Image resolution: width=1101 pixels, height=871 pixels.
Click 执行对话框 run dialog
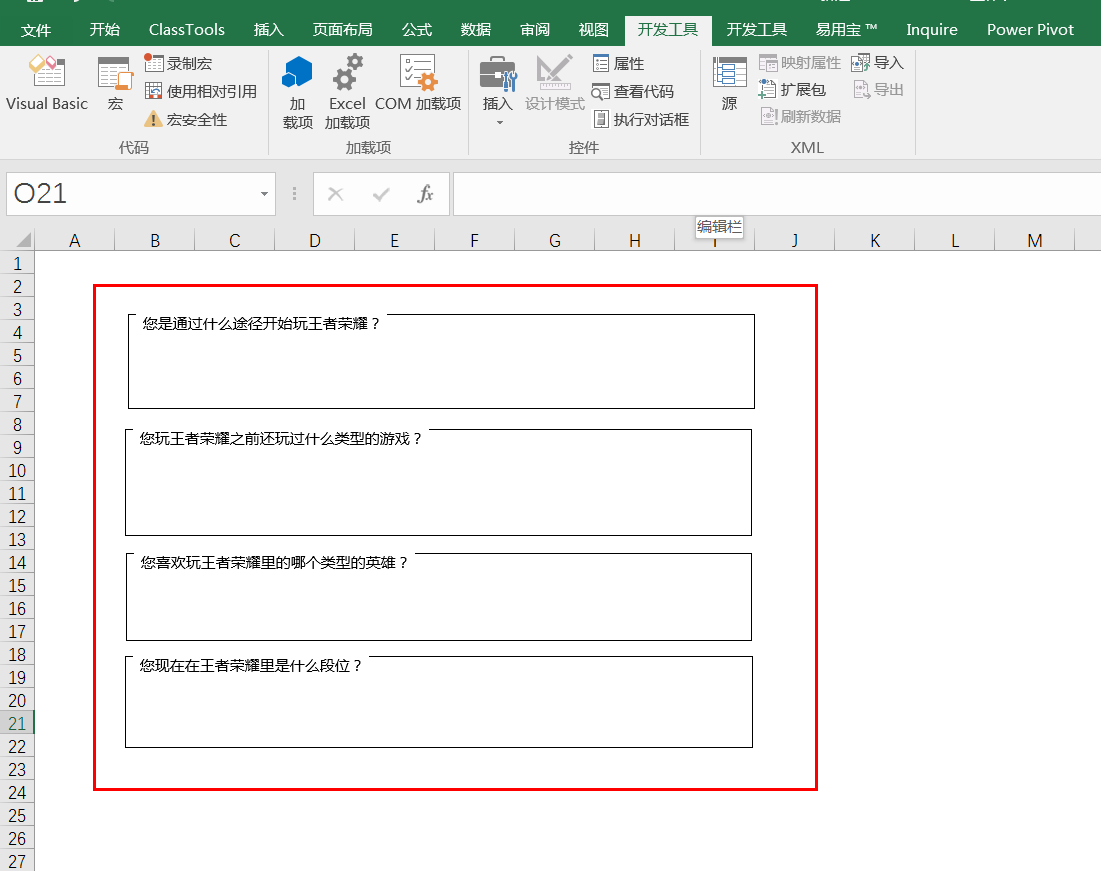point(641,119)
